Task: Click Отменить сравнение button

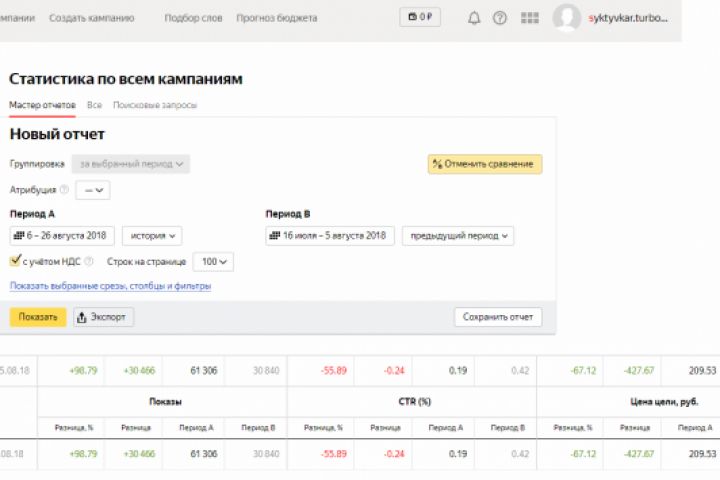Action: click(x=485, y=164)
